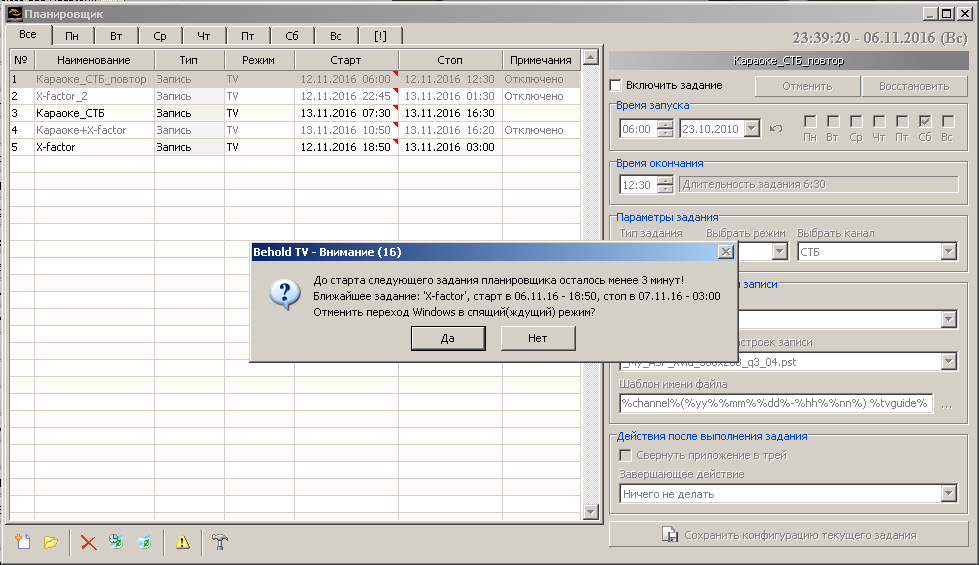Toggle the Сб weekday checkbox
This screenshot has height=565, width=979.
[x=925, y=122]
